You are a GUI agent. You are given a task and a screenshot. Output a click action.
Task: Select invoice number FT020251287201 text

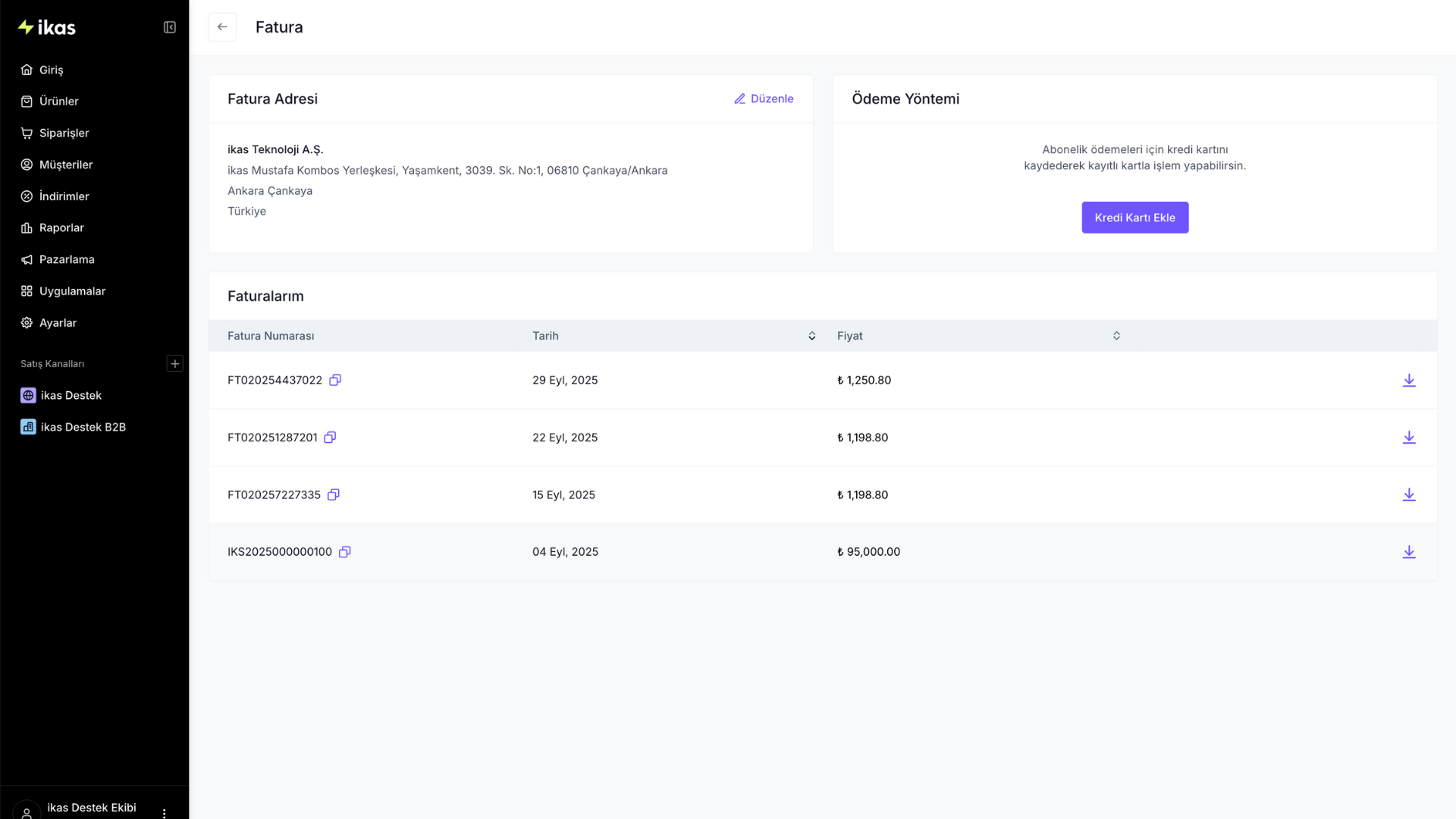pos(272,438)
